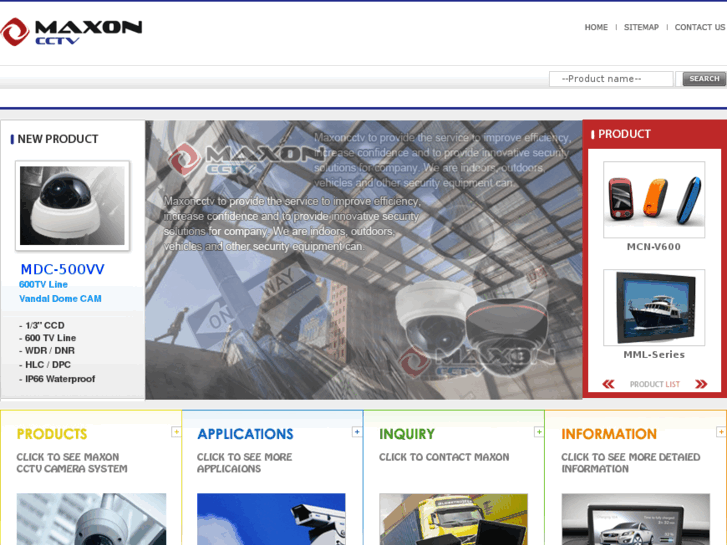This screenshot has width=727, height=545.
Task: Expand the INFORMATION plus icon
Action: click(721, 432)
